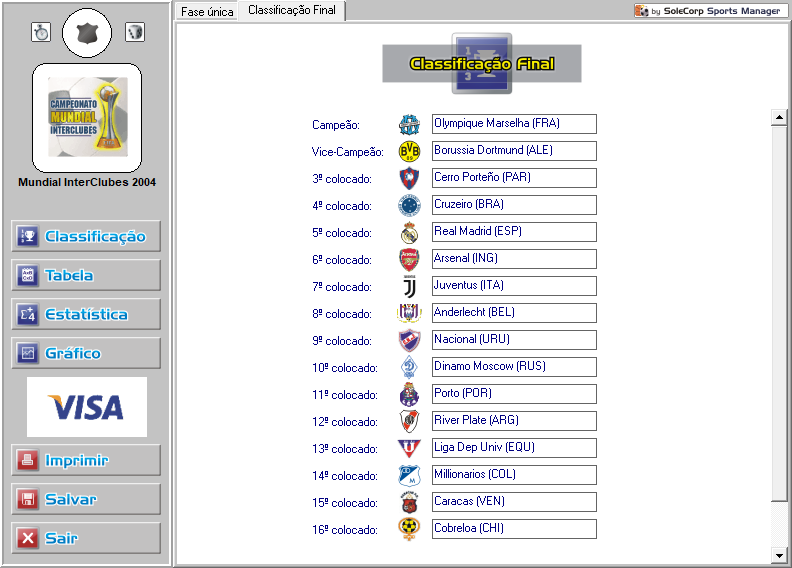Click the vertical scrollbar thumb
This screenshot has height=568, width=792.
point(779,314)
